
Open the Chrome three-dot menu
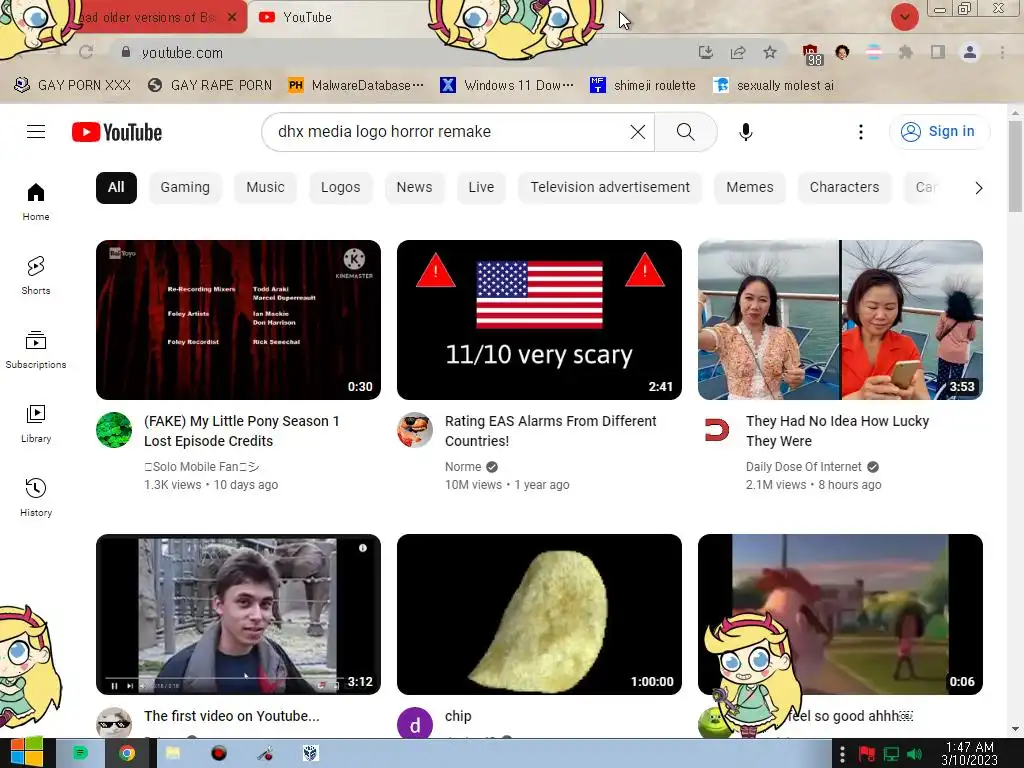point(1002,52)
